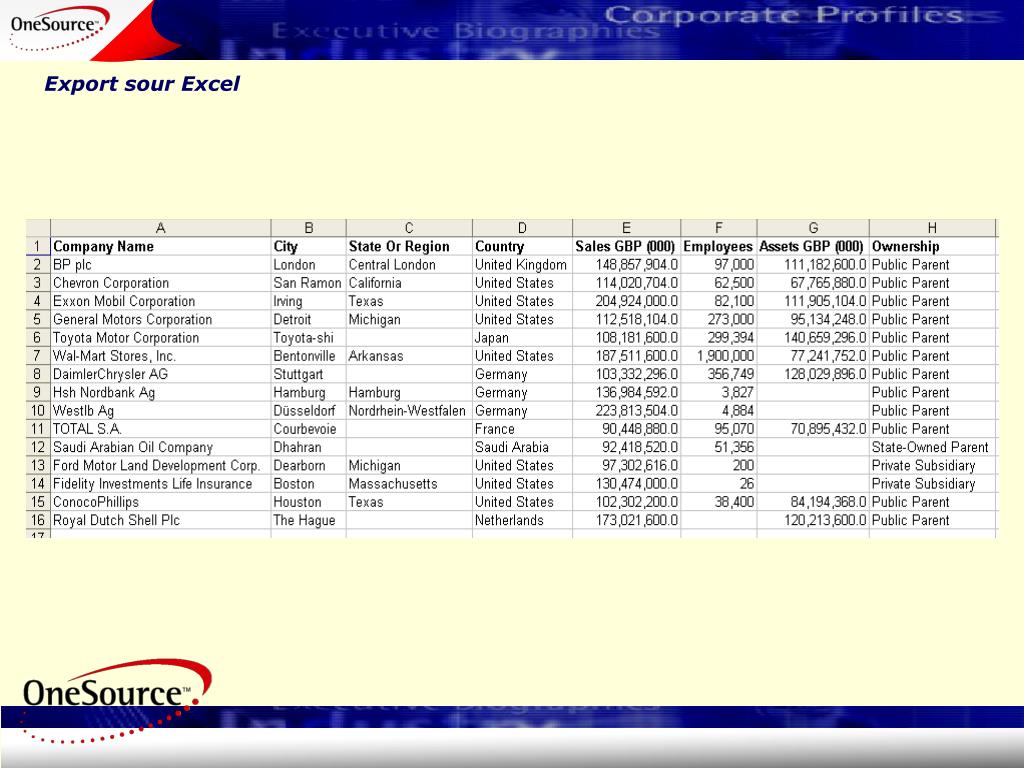The height and width of the screenshot is (768, 1024).
Task: Select the 'TOTAL S.A.' cell
Action: [161, 429]
